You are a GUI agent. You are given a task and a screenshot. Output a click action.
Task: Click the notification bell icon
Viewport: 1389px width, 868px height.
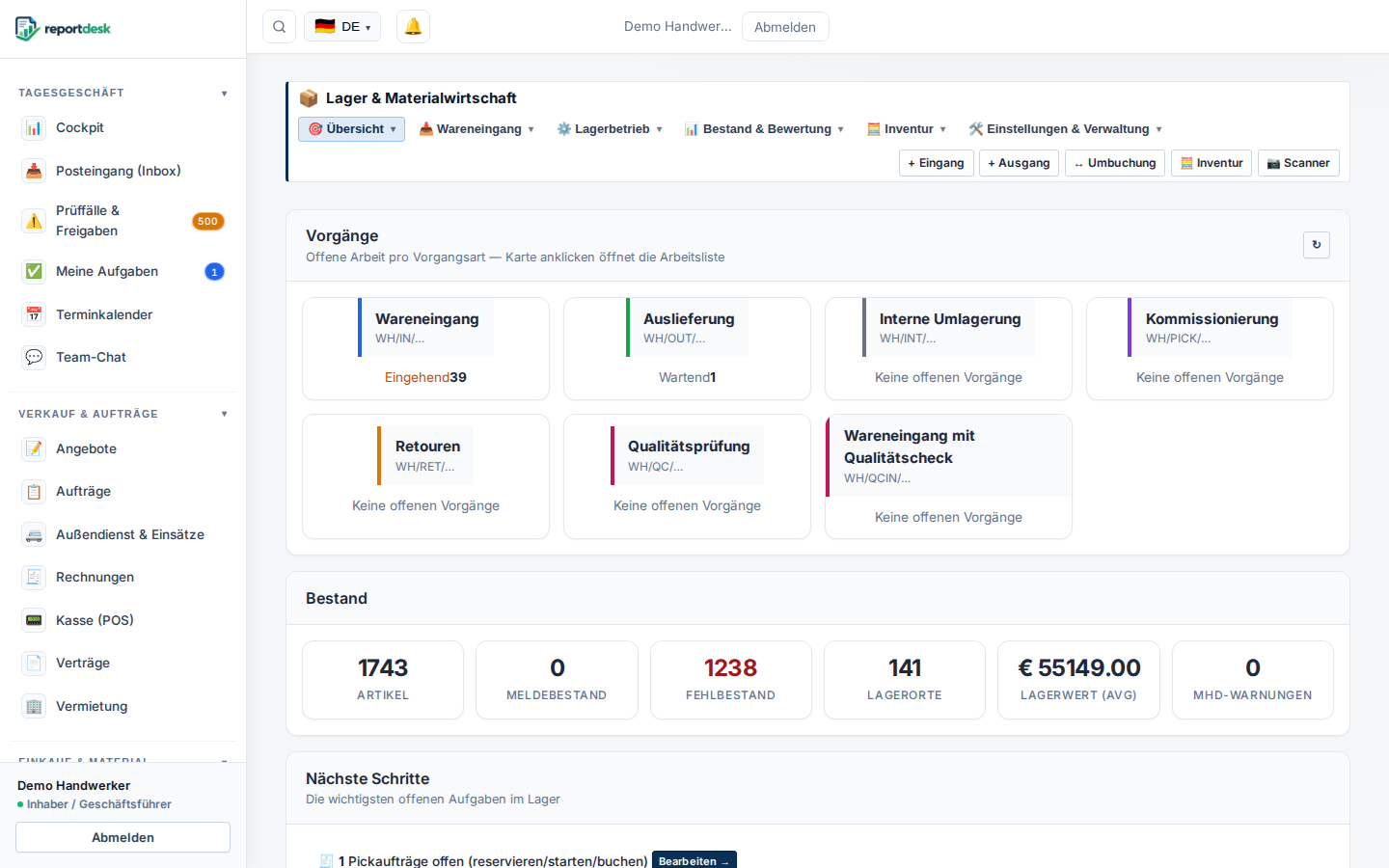pos(413,27)
